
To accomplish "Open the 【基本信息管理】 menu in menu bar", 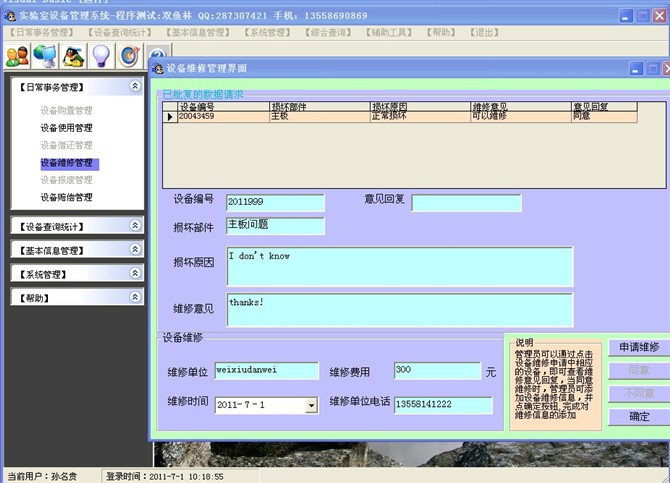I will (198, 32).
